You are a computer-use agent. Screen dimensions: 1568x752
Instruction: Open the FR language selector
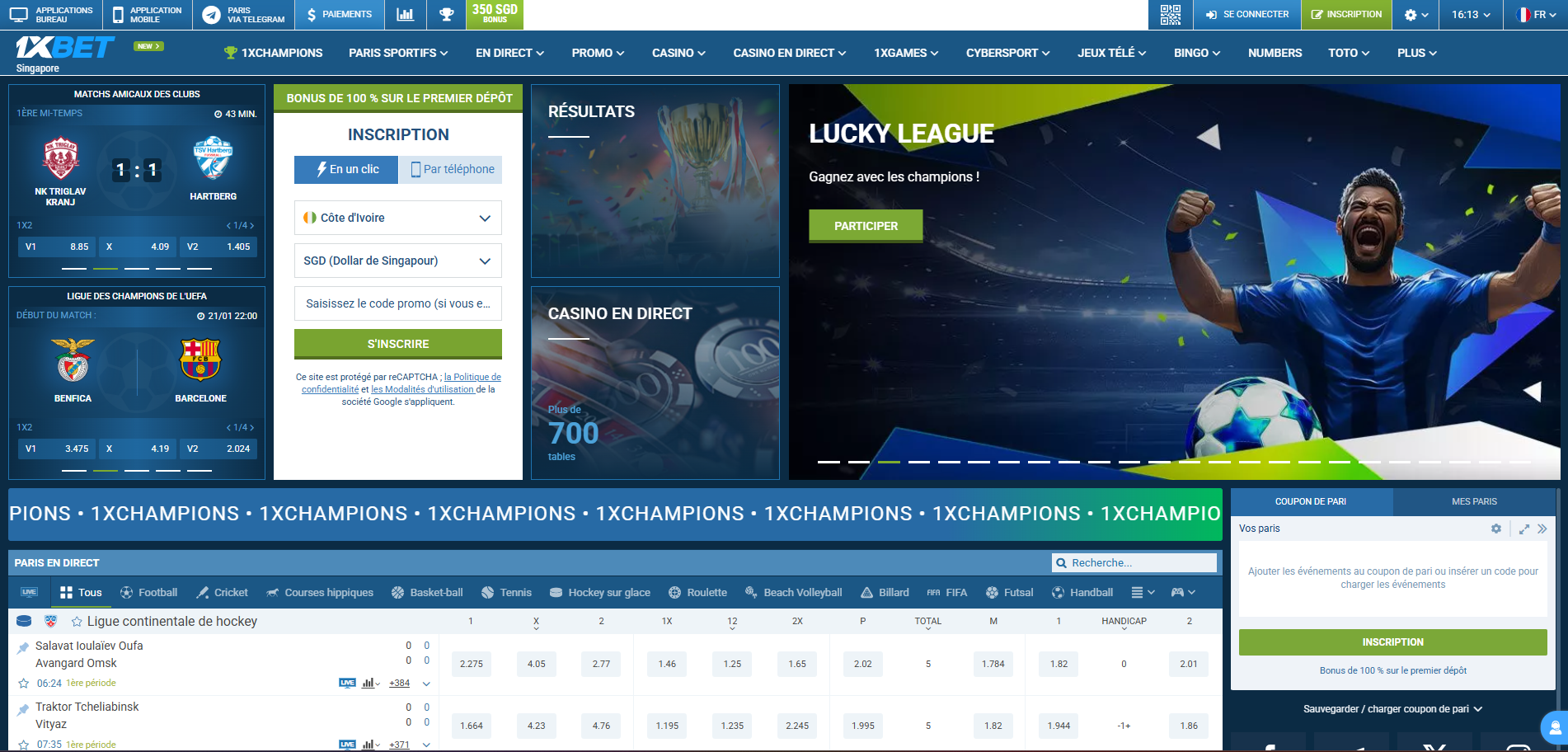tap(1537, 15)
